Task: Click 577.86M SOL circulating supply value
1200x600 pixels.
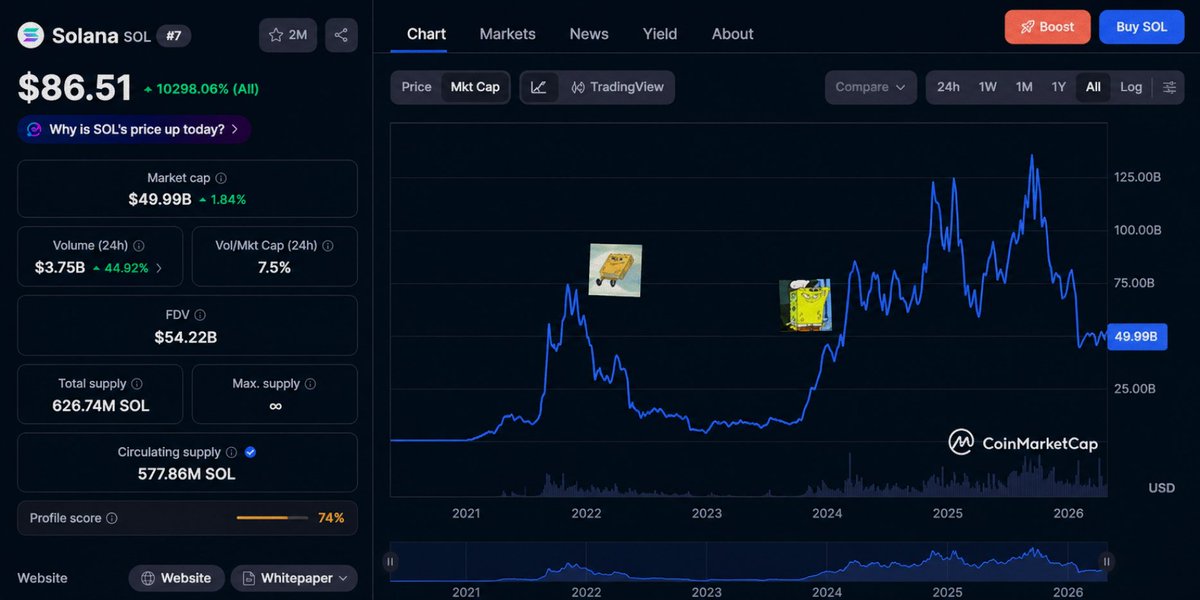Action: [187, 474]
